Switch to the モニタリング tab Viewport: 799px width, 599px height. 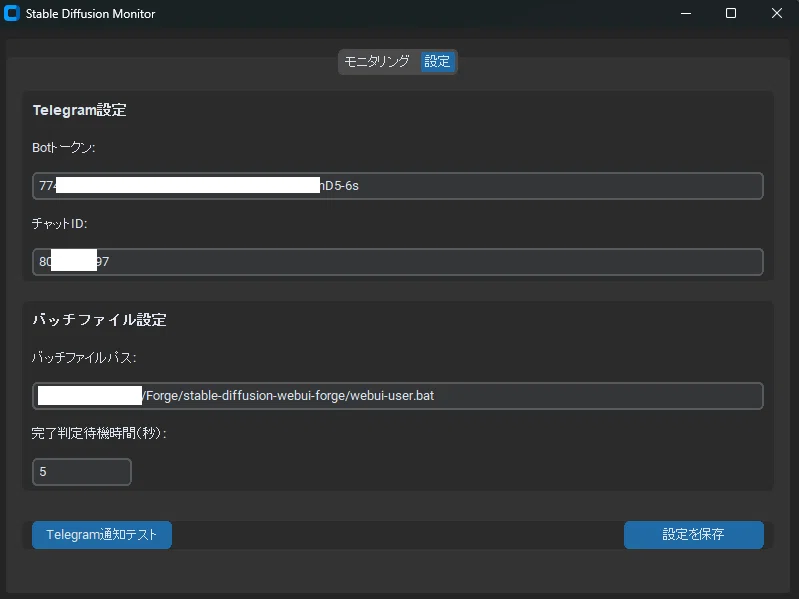pyautogui.click(x=377, y=62)
